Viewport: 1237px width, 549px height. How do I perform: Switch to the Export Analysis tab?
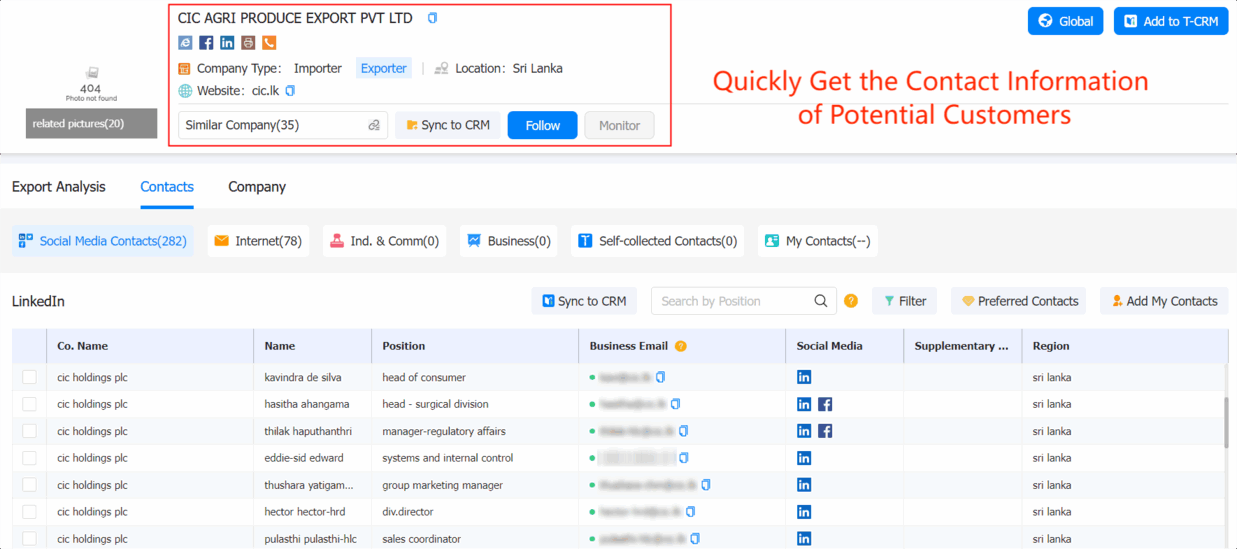point(59,187)
